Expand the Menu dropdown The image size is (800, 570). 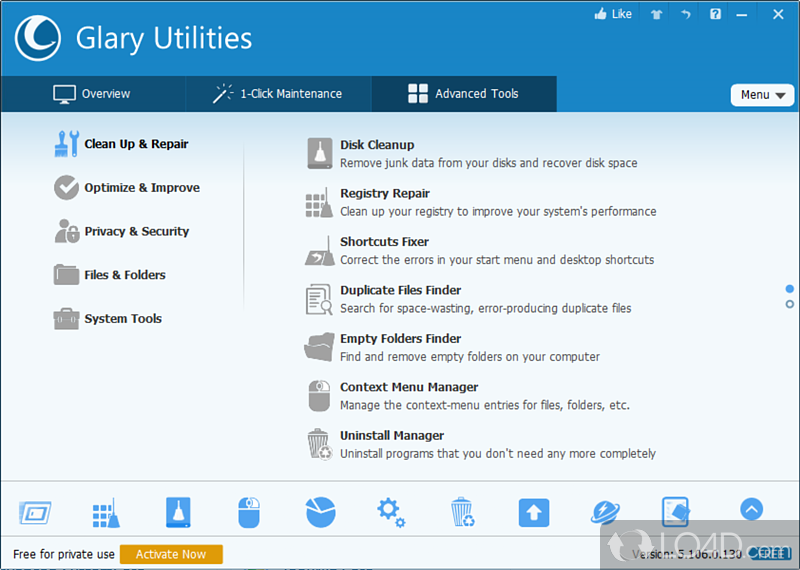[763, 95]
